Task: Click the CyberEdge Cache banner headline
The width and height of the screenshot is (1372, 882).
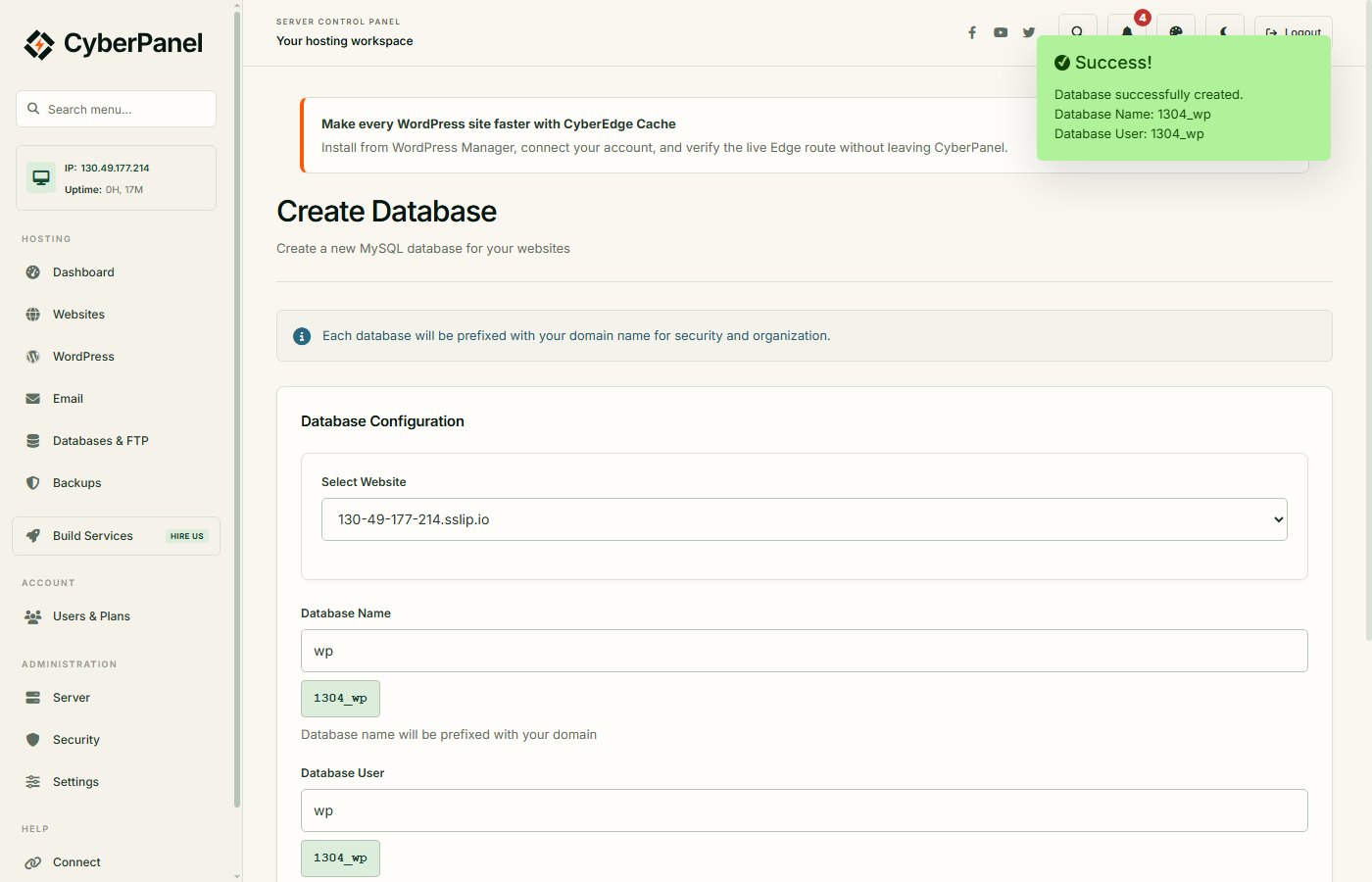Action: coord(499,124)
